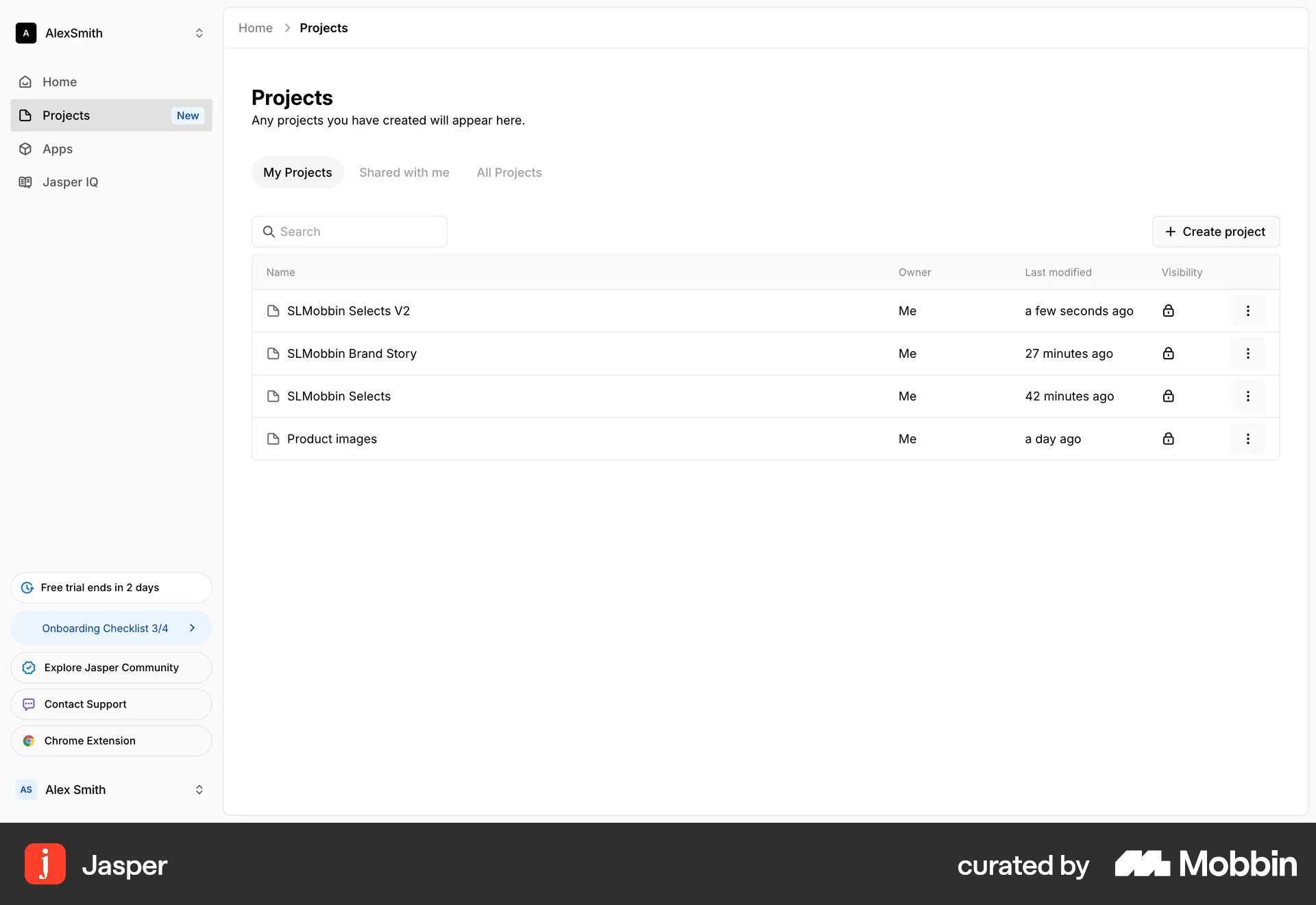Click the magnifier icon in the search bar
This screenshot has height=905, width=1316.
(x=268, y=232)
